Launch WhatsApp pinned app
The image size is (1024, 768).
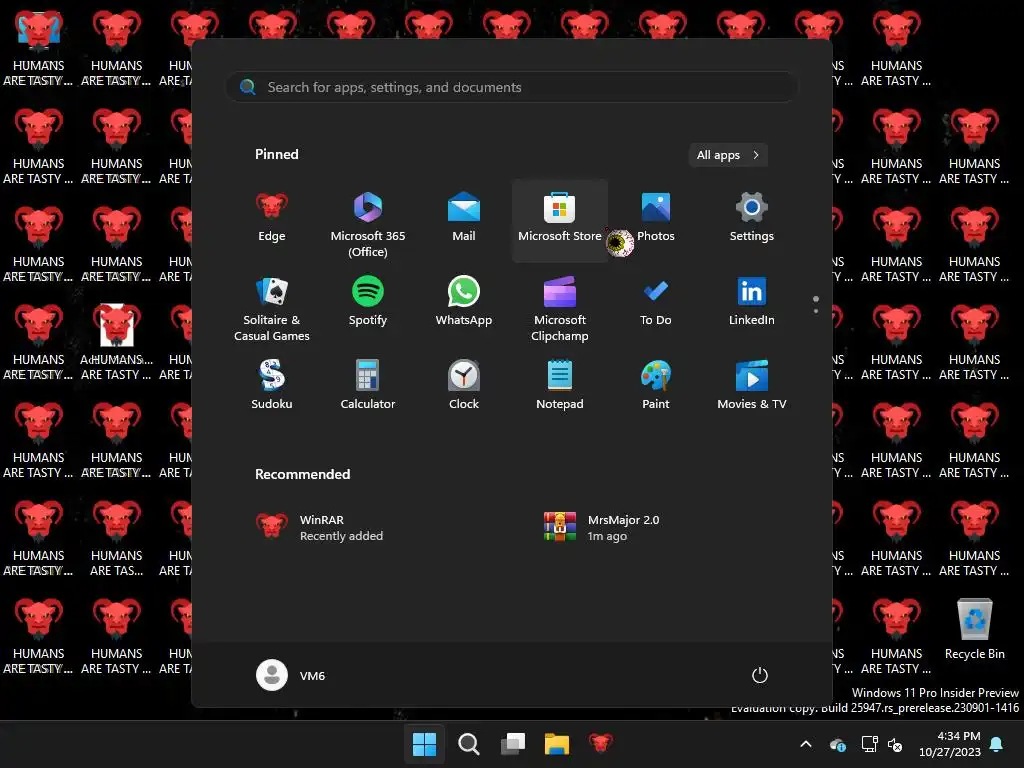click(464, 304)
